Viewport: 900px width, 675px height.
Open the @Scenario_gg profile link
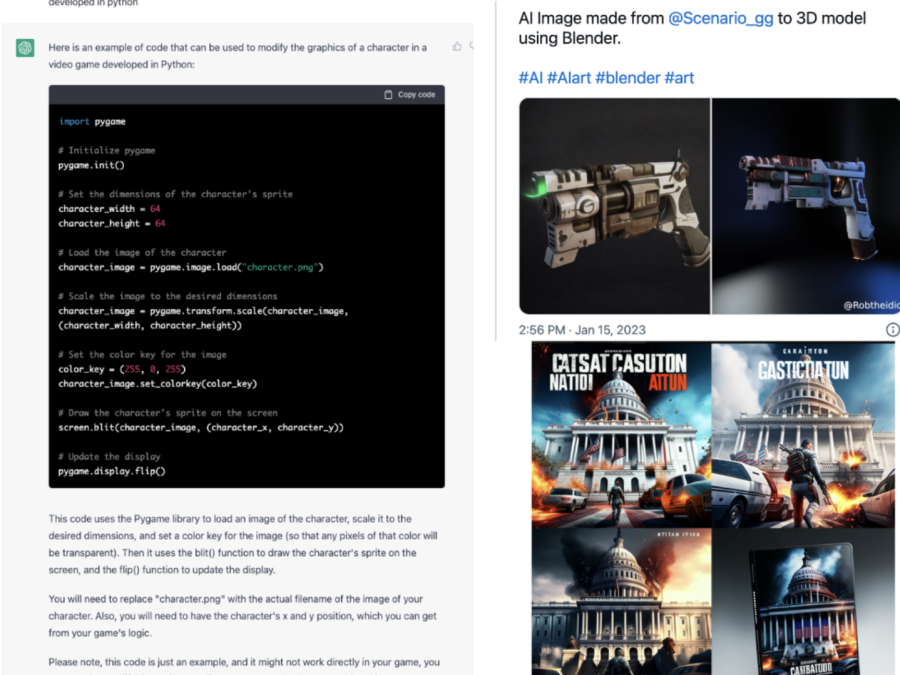click(x=720, y=18)
